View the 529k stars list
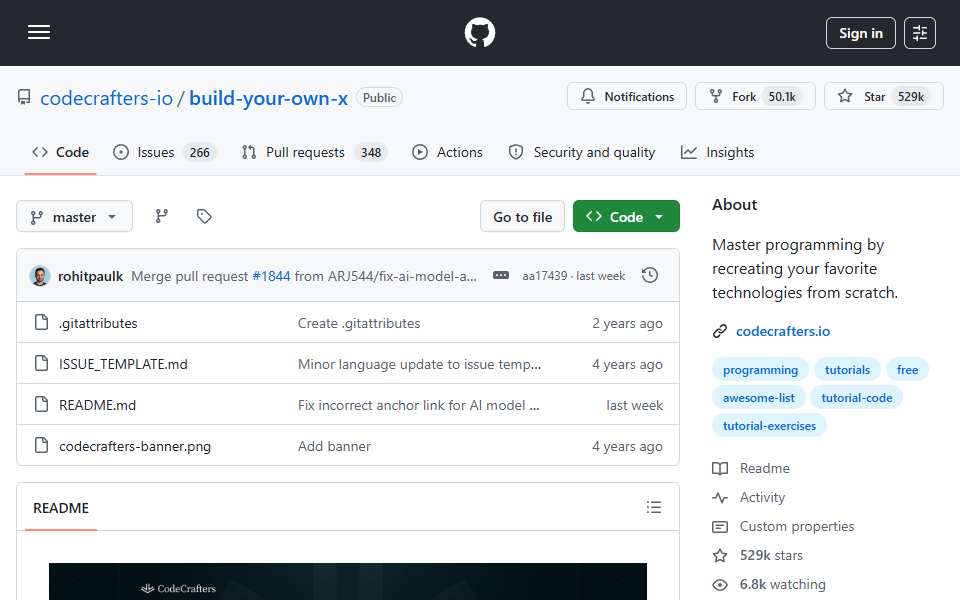This screenshot has width=960, height=600. click(x=758, y=555)
